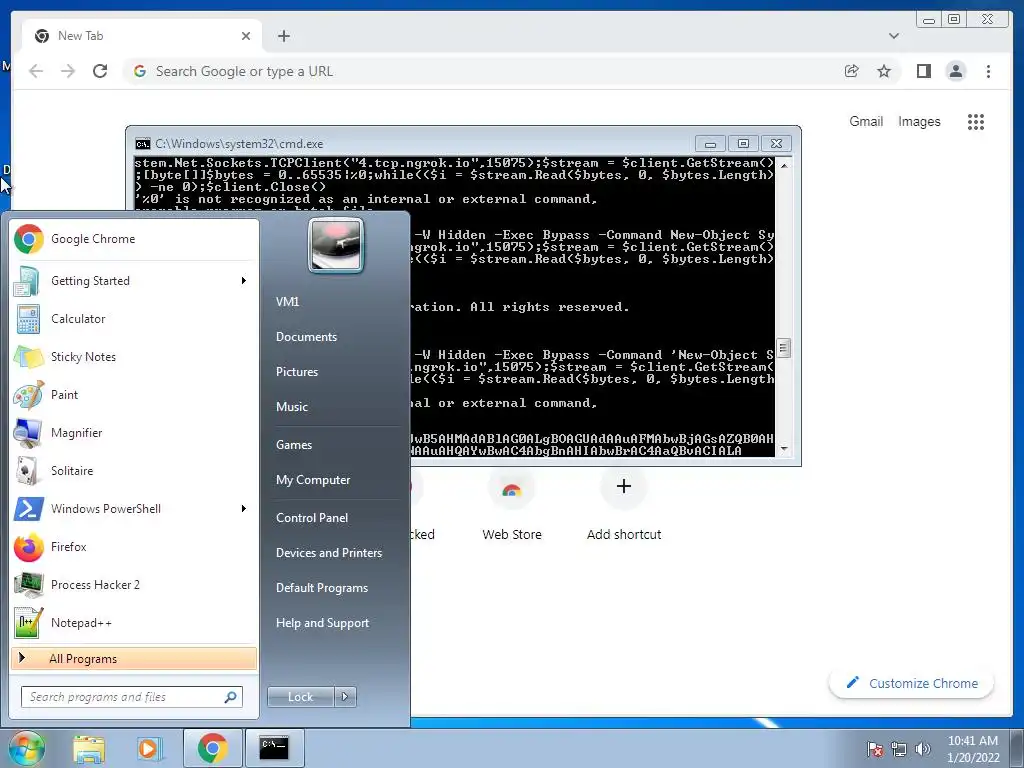Open Google apps grid
Screen dimensions: 1024x768
[976, 121]
